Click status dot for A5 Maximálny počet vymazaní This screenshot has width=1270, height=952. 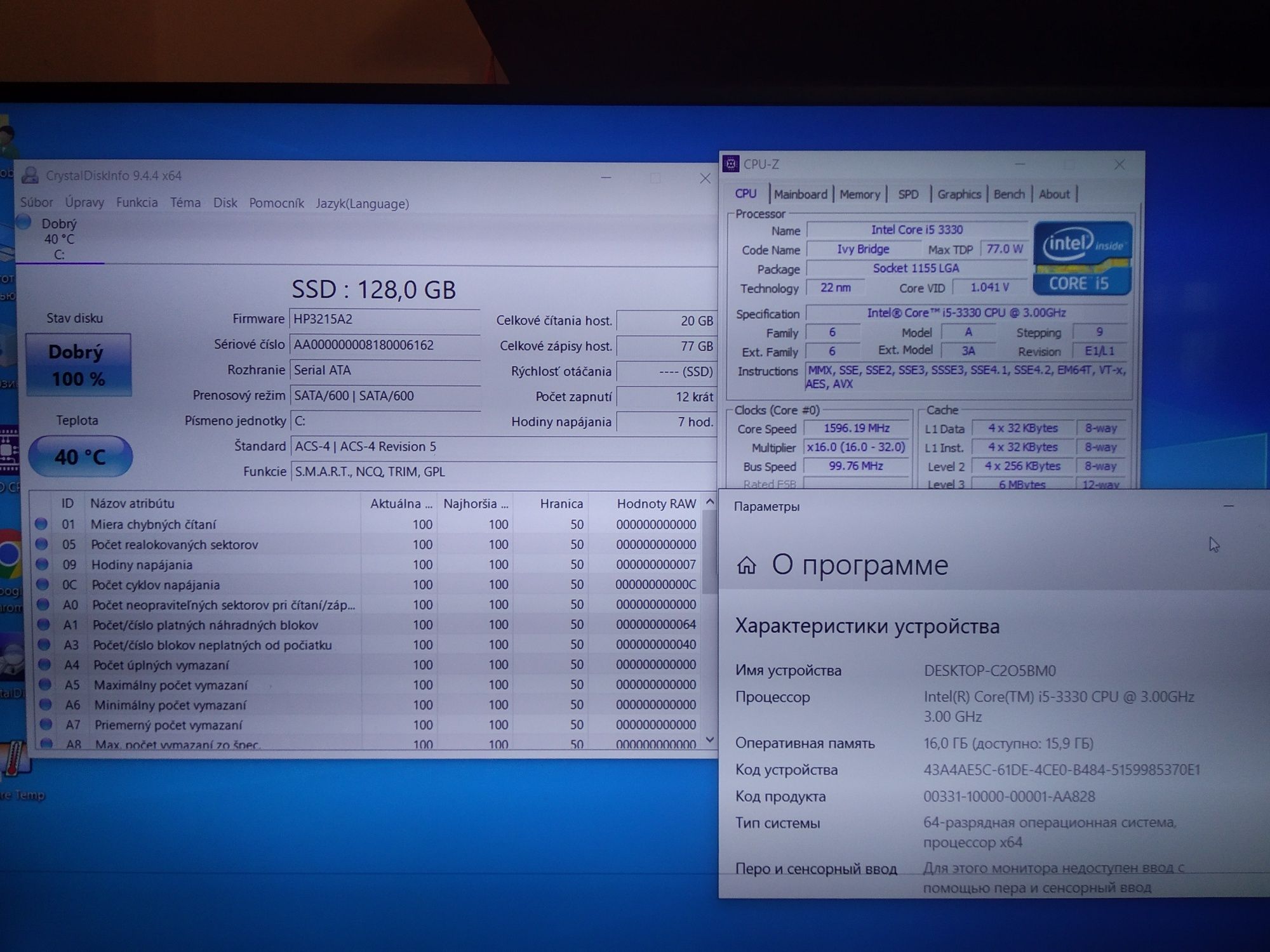pos(44,684)
